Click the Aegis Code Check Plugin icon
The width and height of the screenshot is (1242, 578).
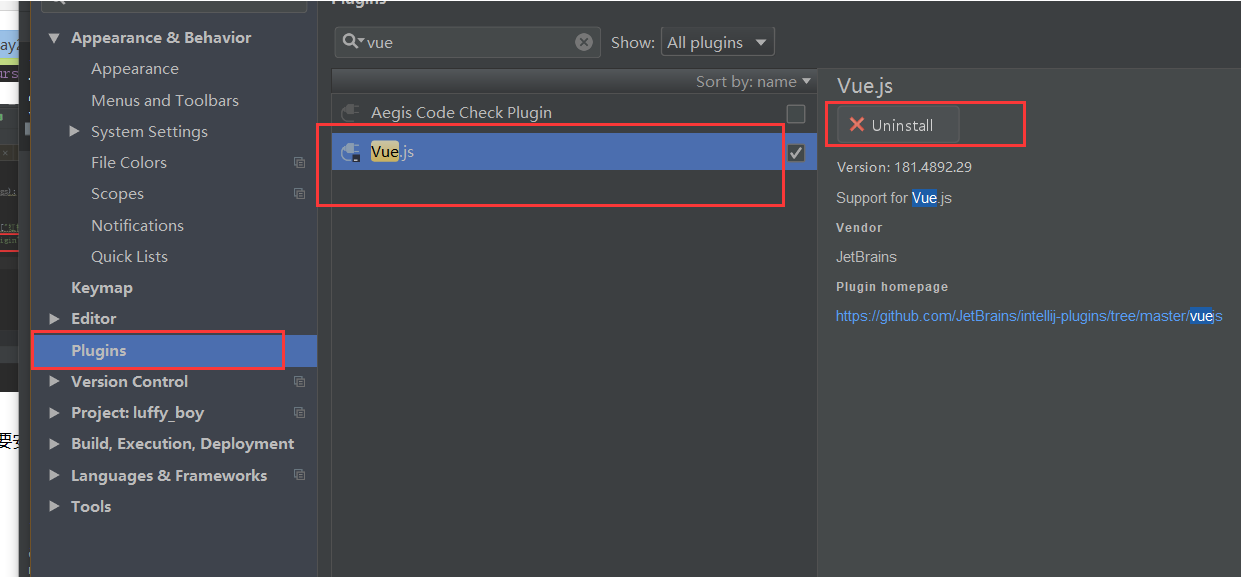click(350, 113)
